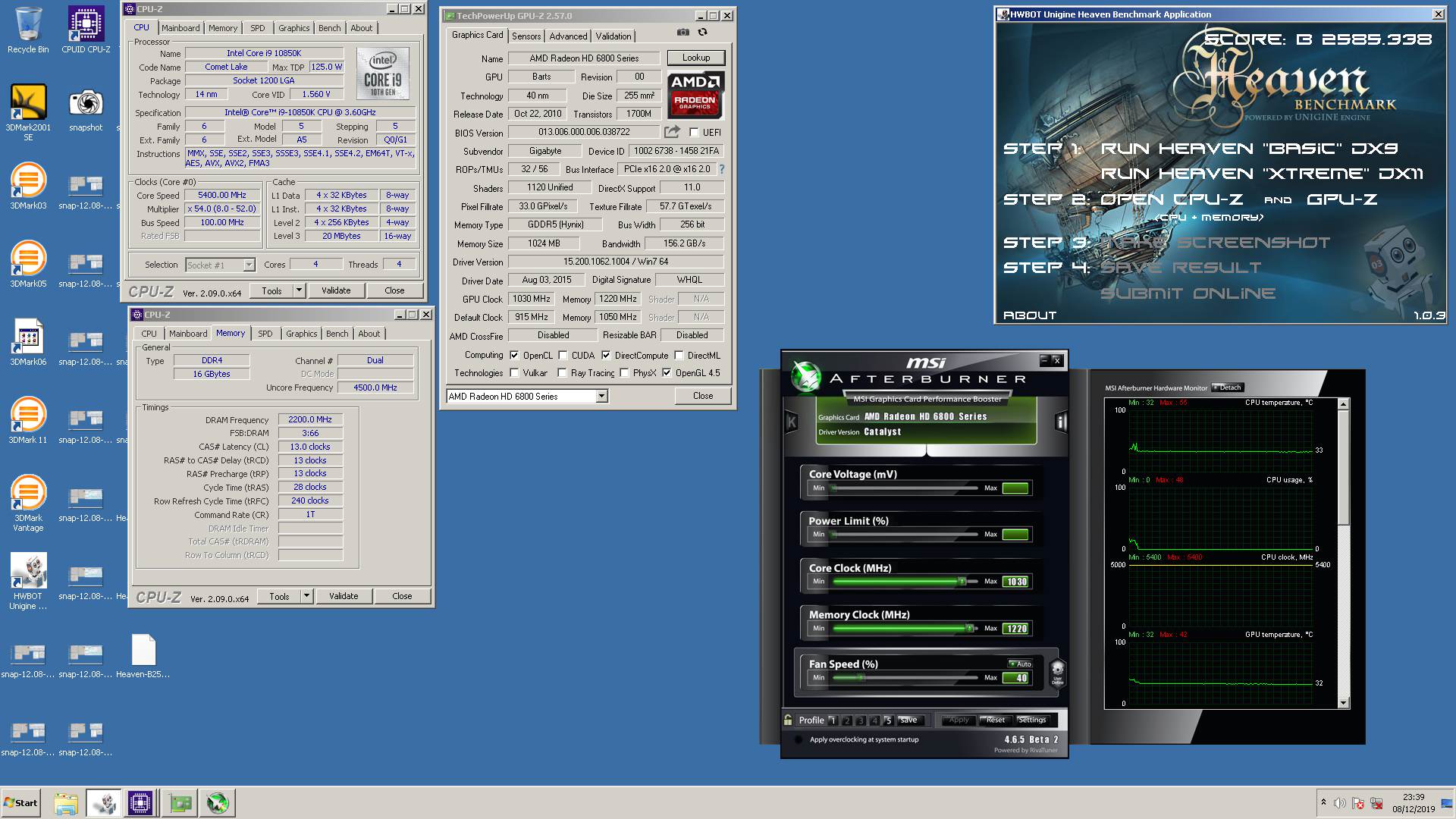The width and height of the screenshot is (1456, 819).
Task: Click the HWBOT robot taskbar icon
Action: (104, 803)
